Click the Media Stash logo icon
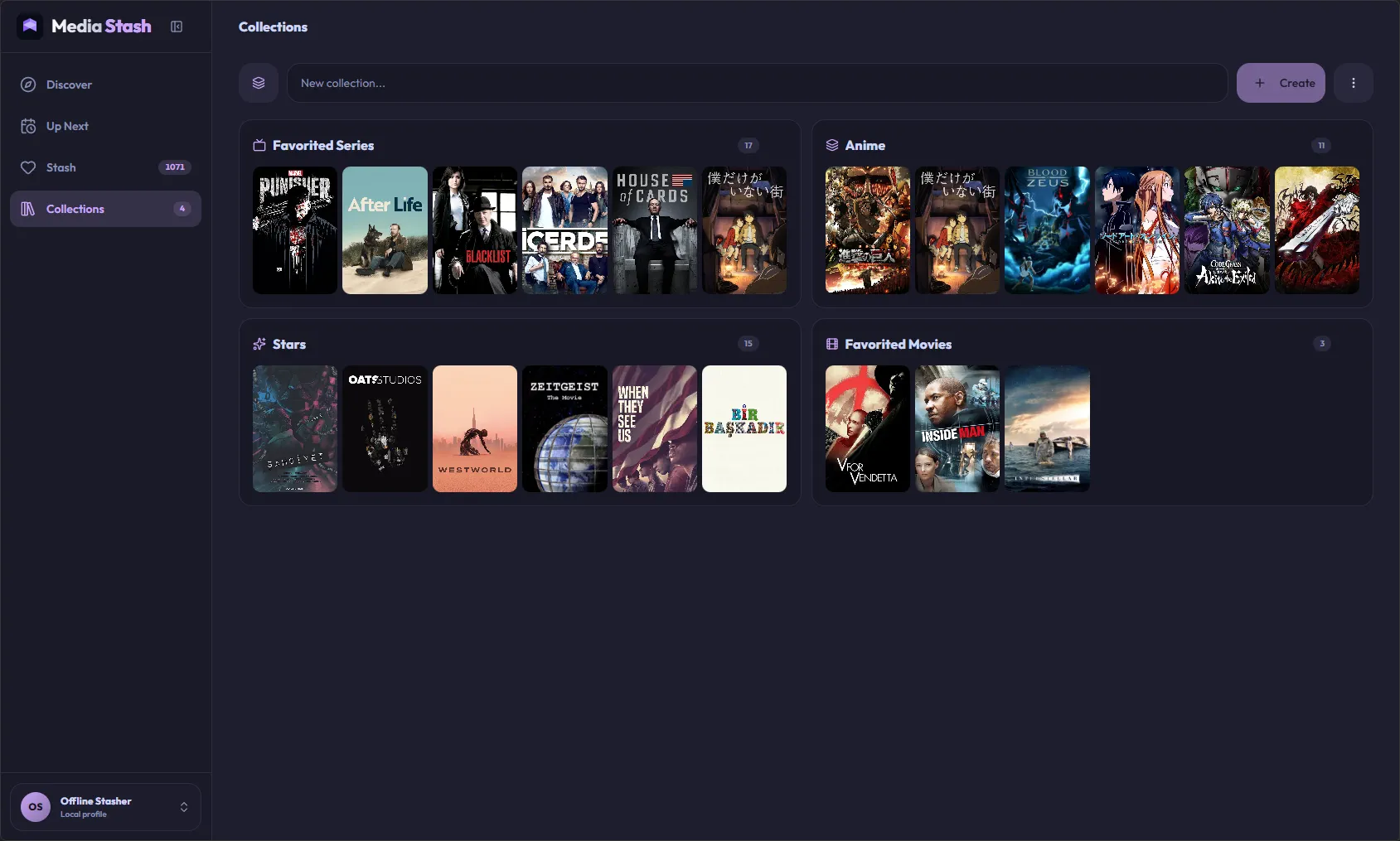 pos(30,26)
